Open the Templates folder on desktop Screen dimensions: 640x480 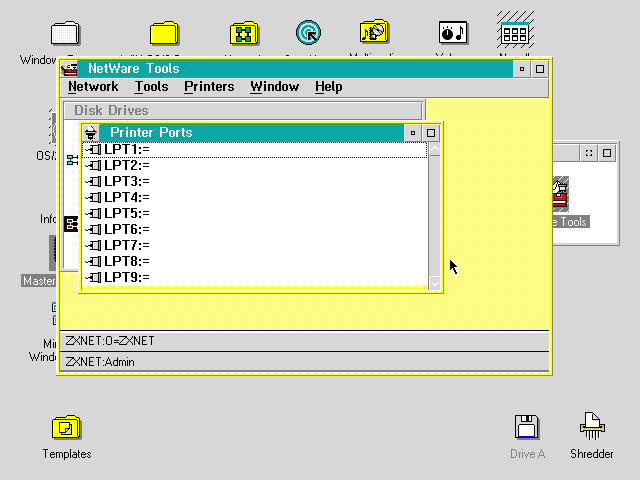pos(67,427)
